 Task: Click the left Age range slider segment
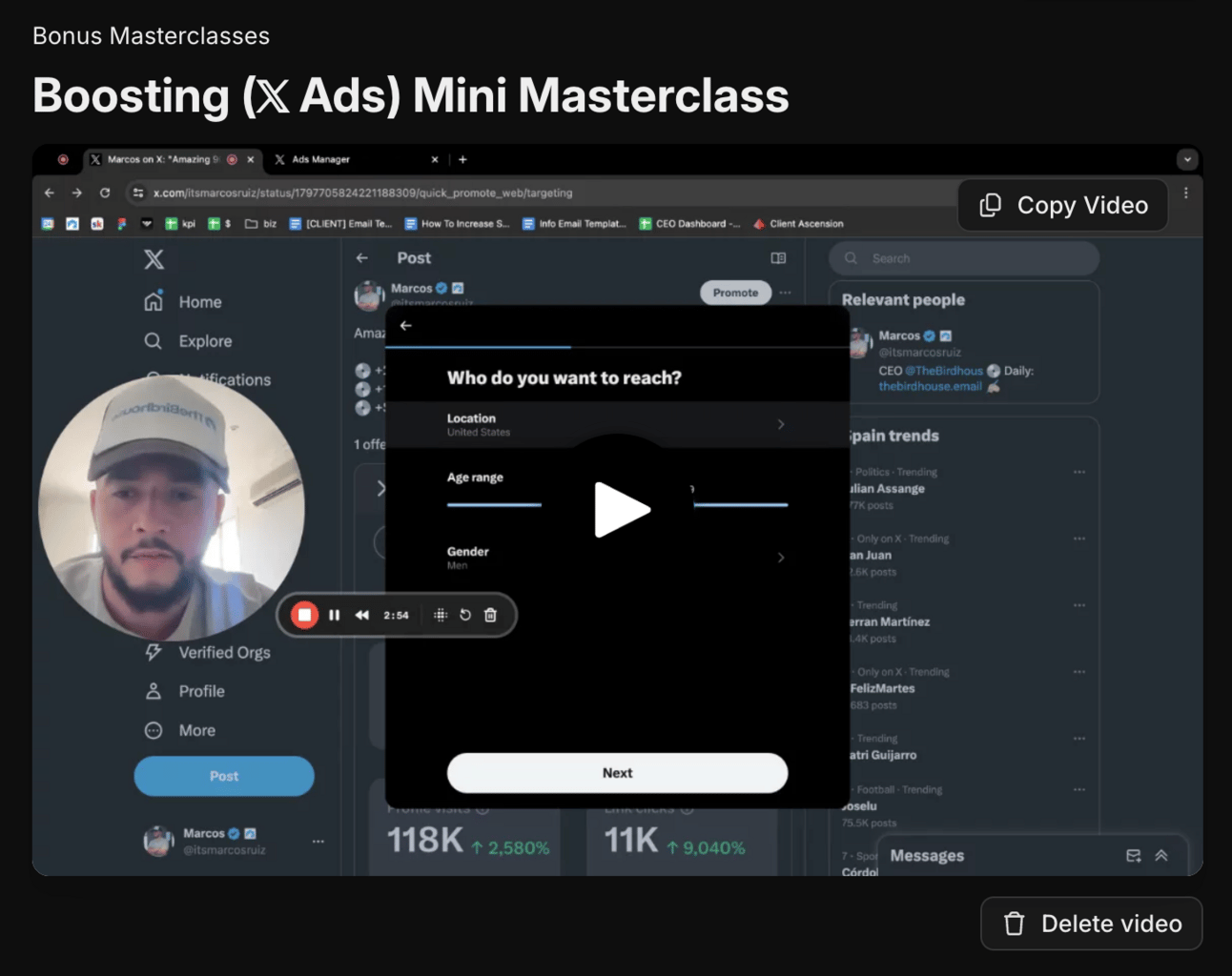click(x=494, y=504)
